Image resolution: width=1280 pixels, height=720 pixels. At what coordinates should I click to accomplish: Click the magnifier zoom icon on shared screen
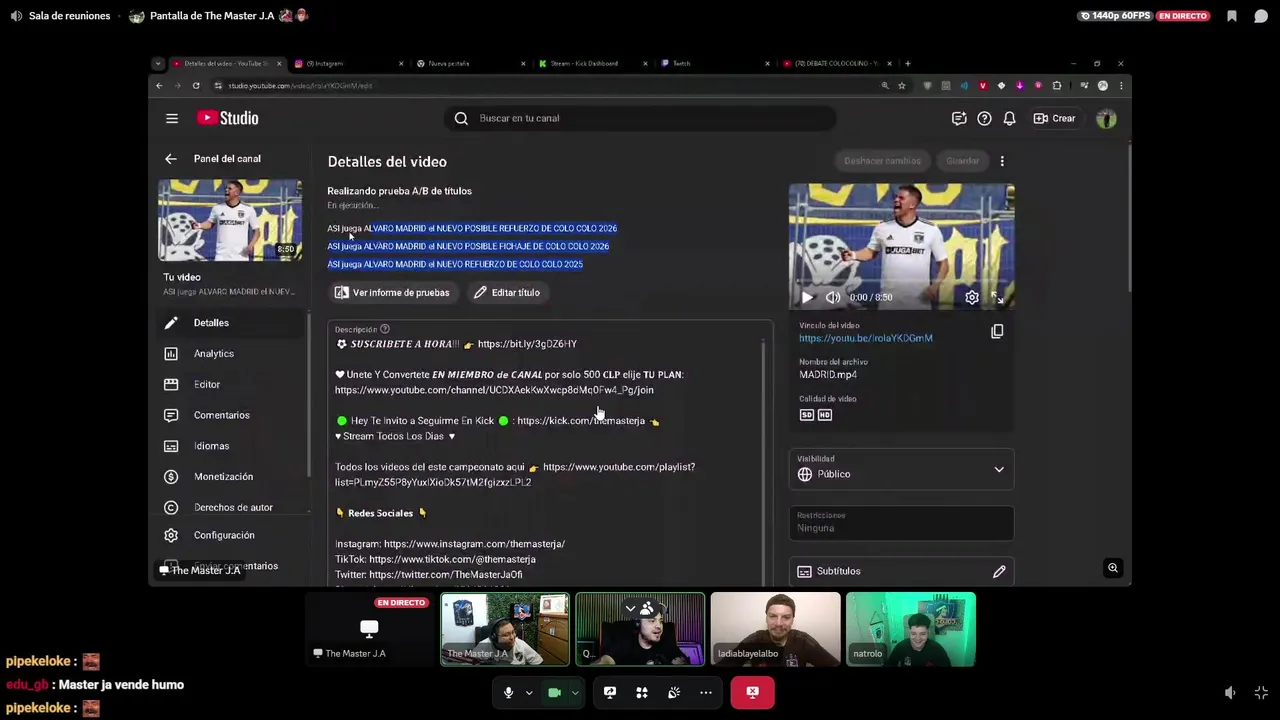pyautogui.click(x=1113, y=568)
